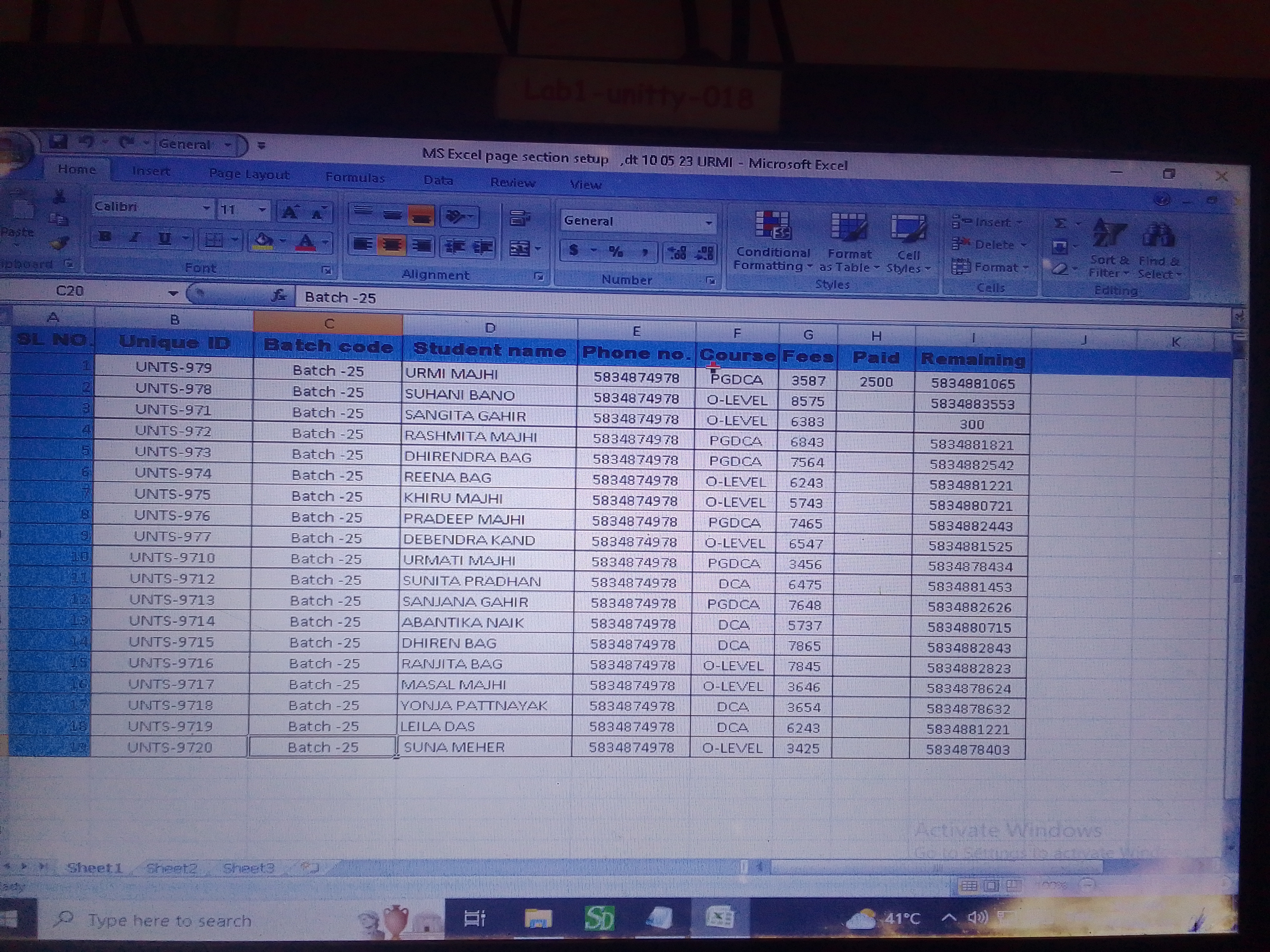Click the AutoSum sigma icon

(x=1060, y=224)
